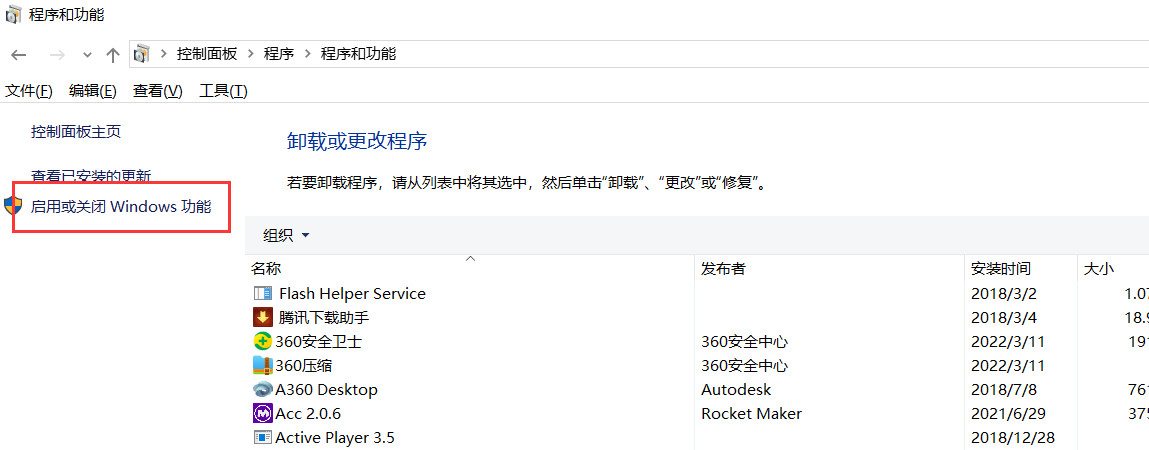Viewport: 1149px width, 450px height.
Task: Open 启用或关闭 Windows 功能 link
Action: click(x=121, y=207)
